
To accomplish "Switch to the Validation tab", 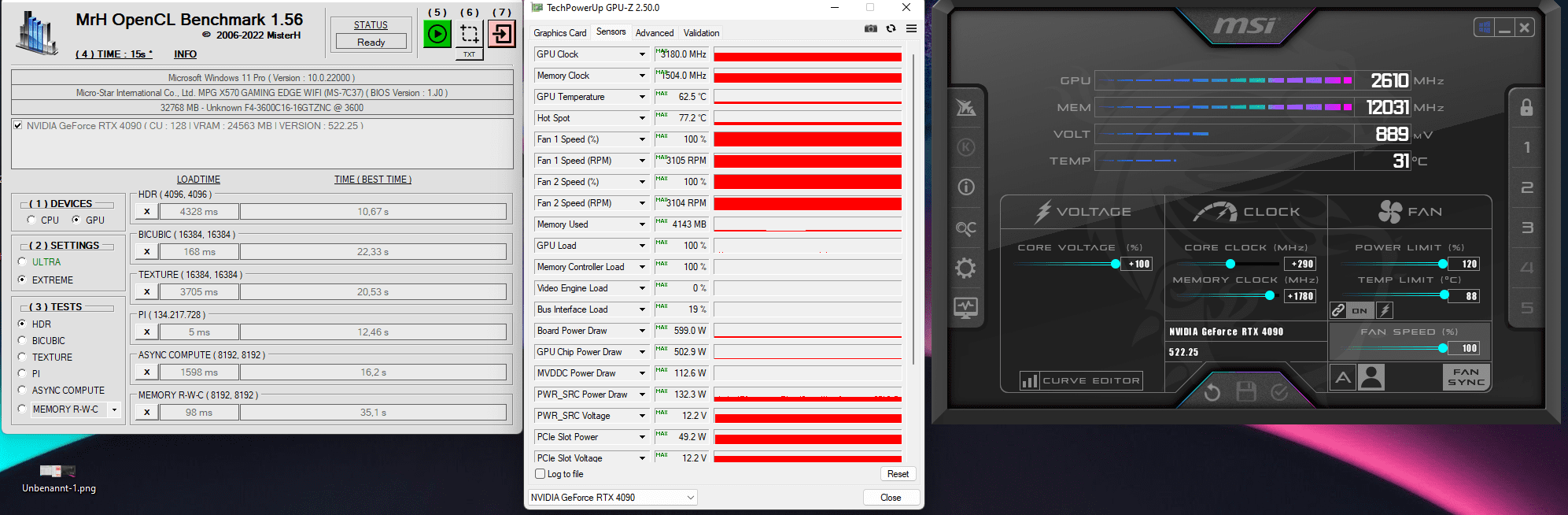I will point(701,33).
